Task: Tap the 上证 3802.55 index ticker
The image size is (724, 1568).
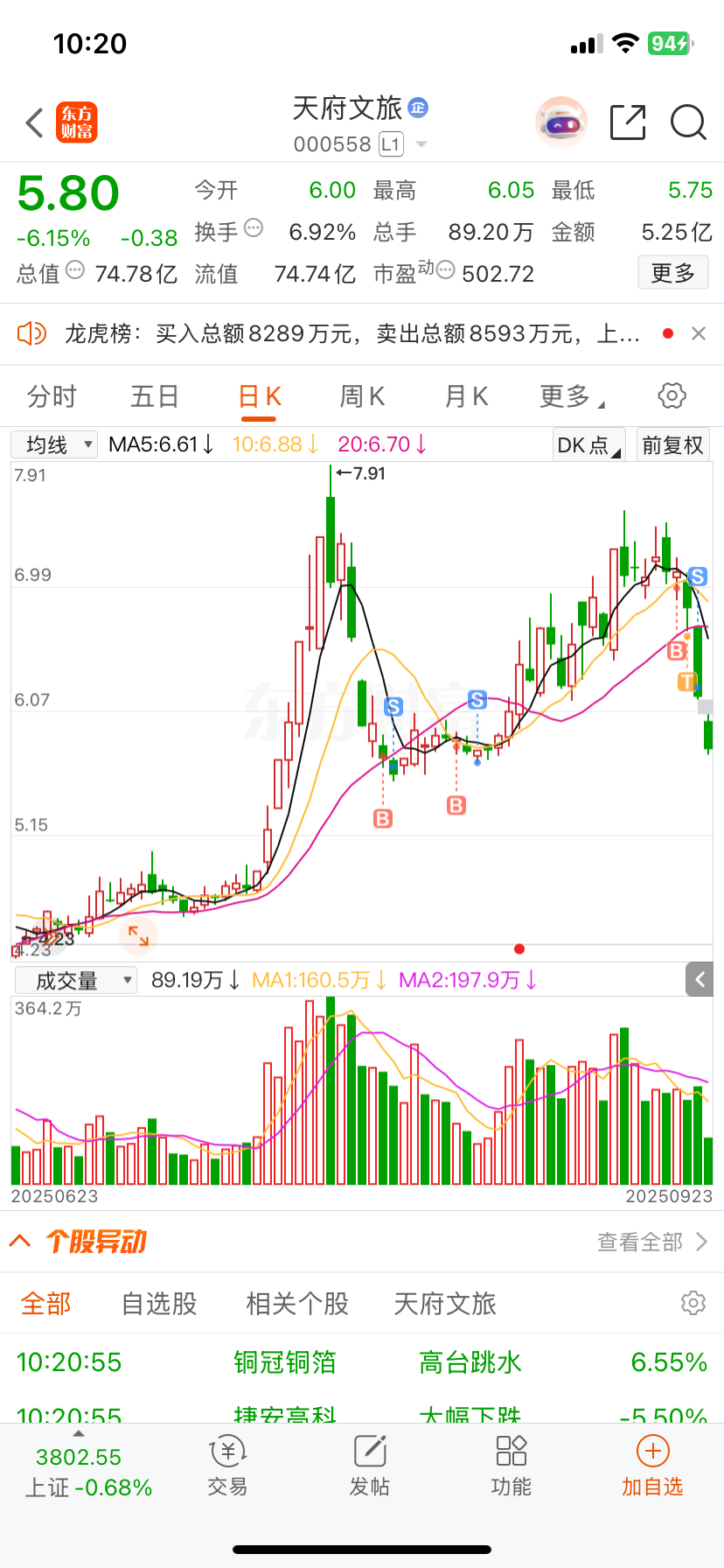Action: point(87,1472)
